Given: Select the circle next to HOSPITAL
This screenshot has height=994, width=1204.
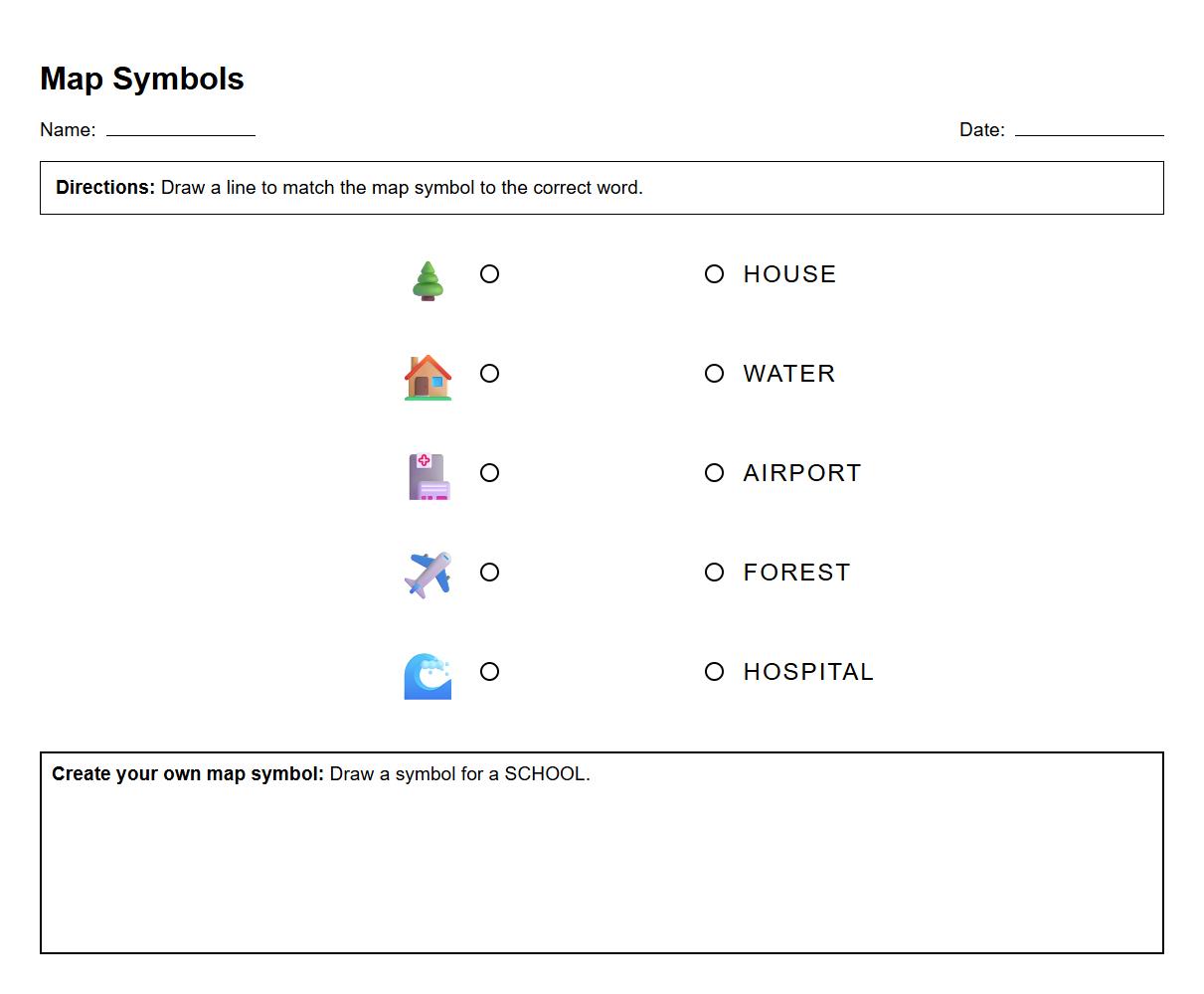Looking at the screenshot, I should pyautogui.click(x=714, y=672).
